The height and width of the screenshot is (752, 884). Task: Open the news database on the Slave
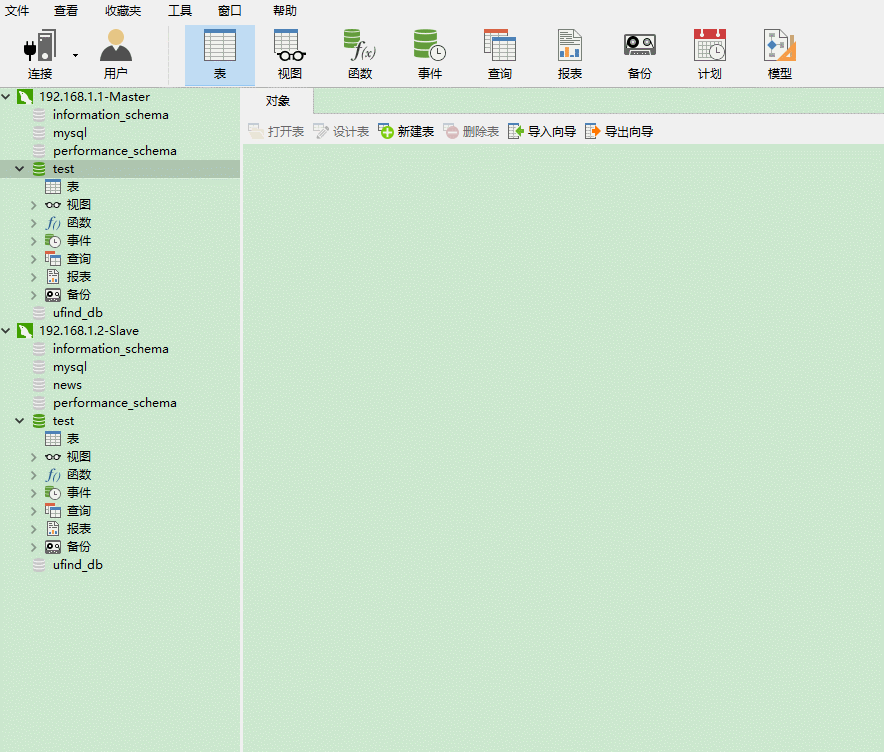click(x=69, y=384)
